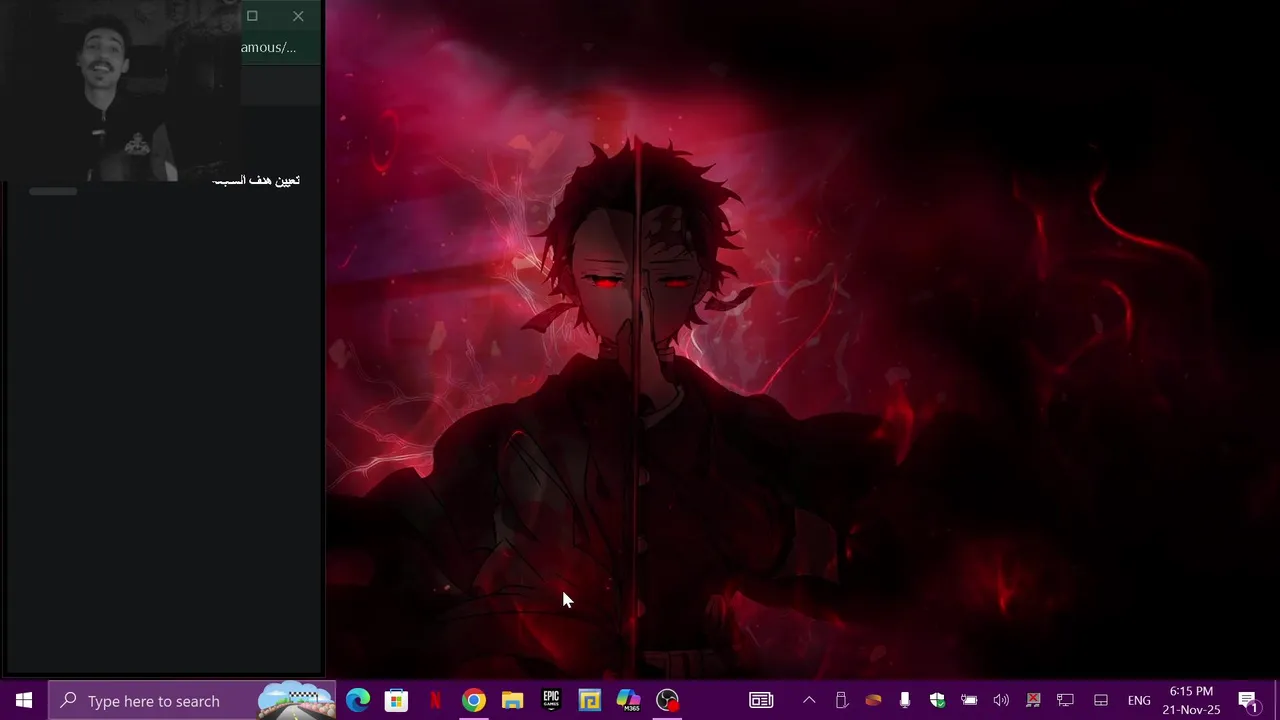
Task: Open File Explorer from the taskbar
Action: tap(512, 701)
